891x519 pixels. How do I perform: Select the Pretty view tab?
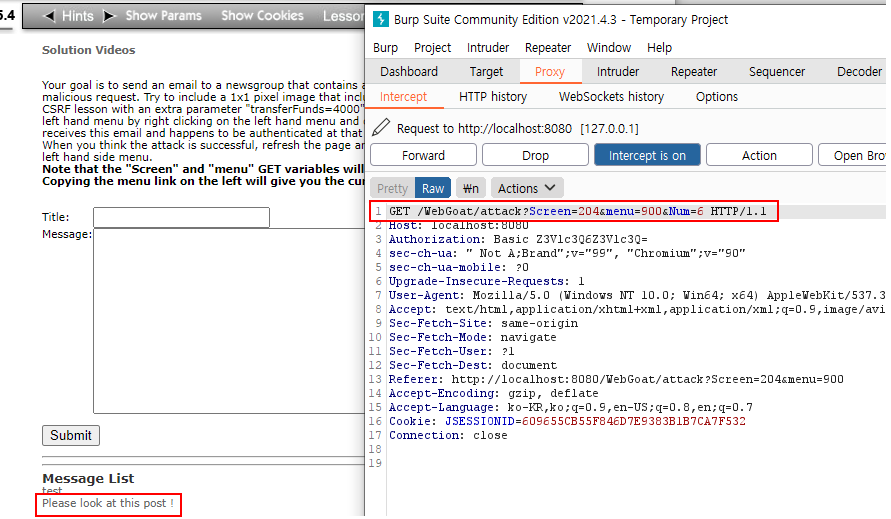coord(393,188)
